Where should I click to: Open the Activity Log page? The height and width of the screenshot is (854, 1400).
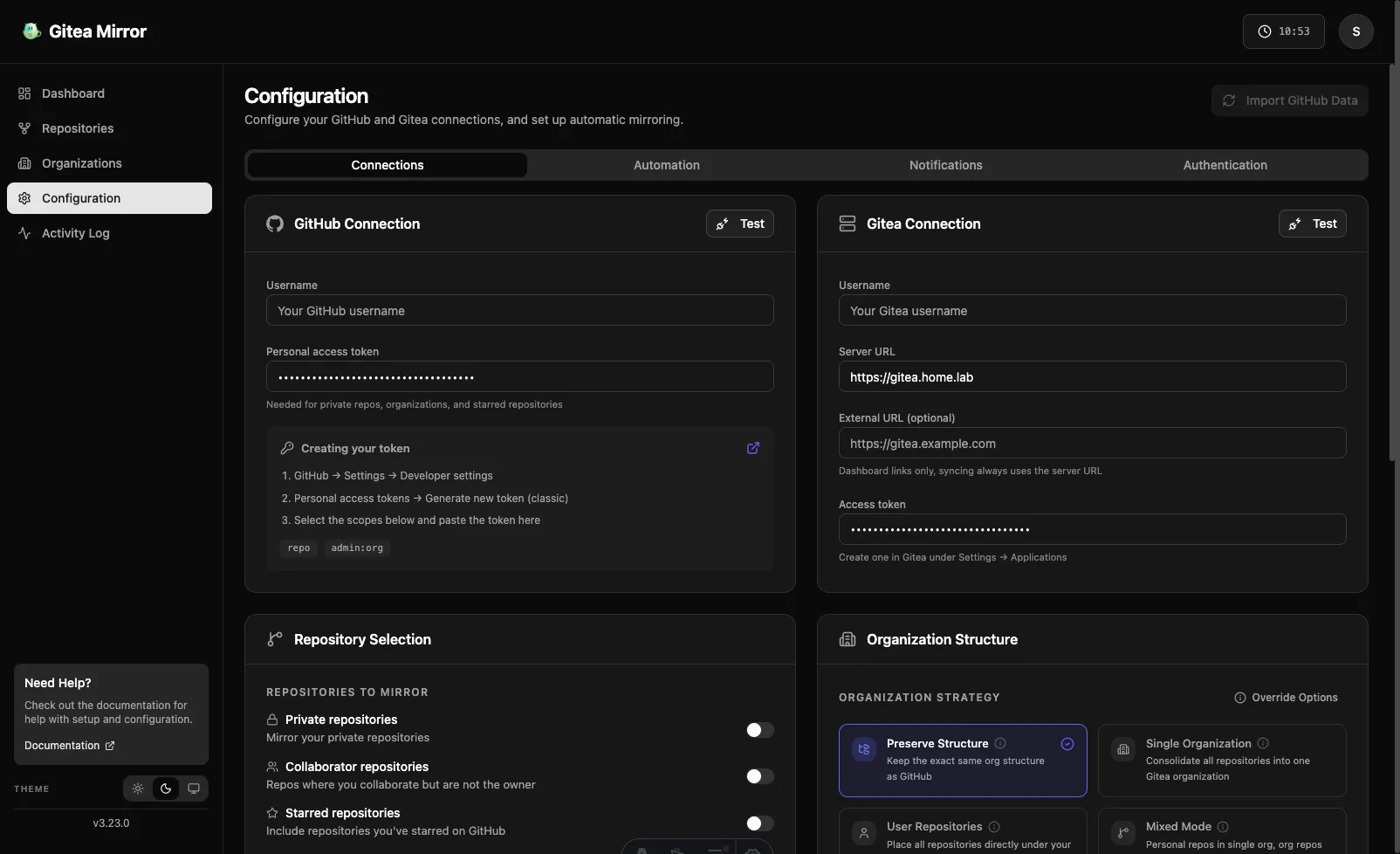[x=109, y=233]
